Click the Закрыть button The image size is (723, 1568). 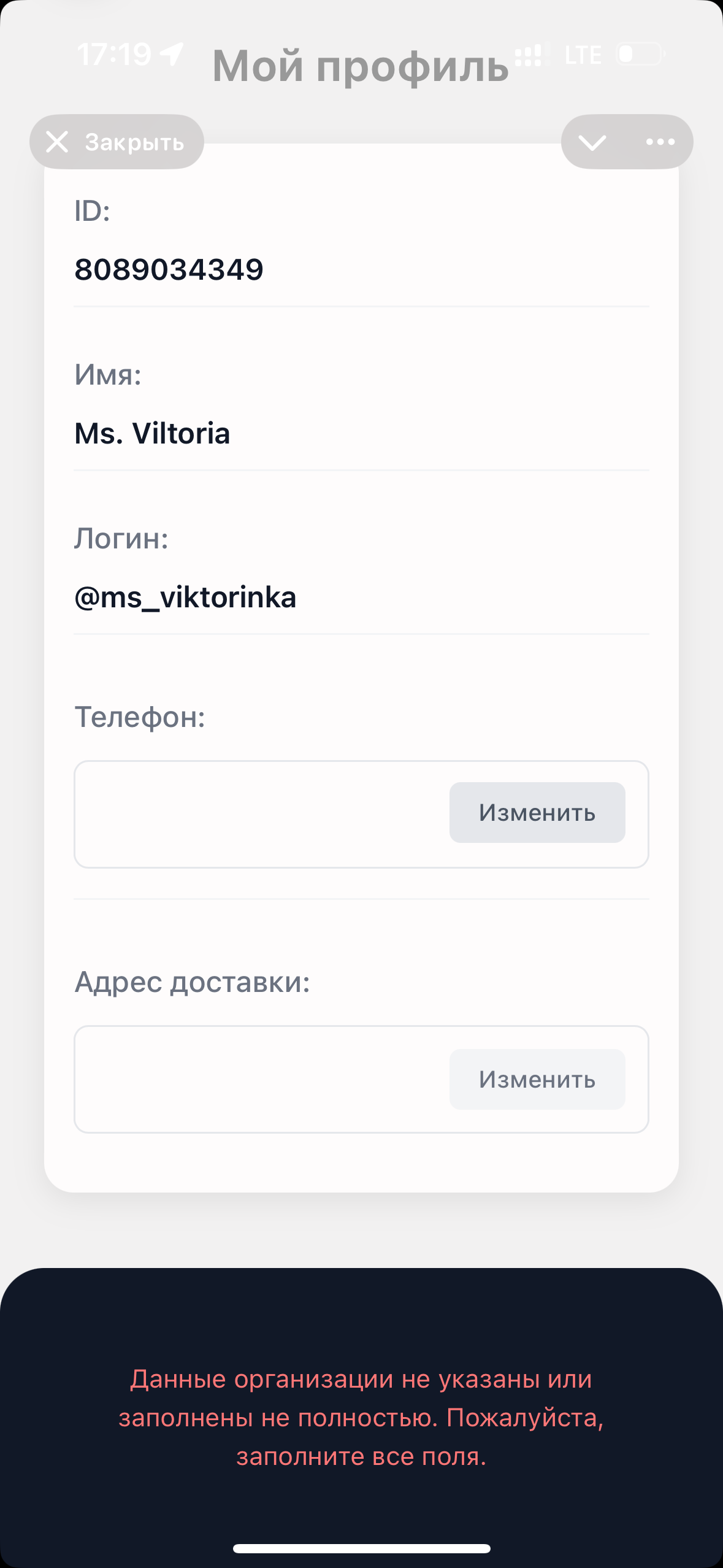click(x=117, y=142)
